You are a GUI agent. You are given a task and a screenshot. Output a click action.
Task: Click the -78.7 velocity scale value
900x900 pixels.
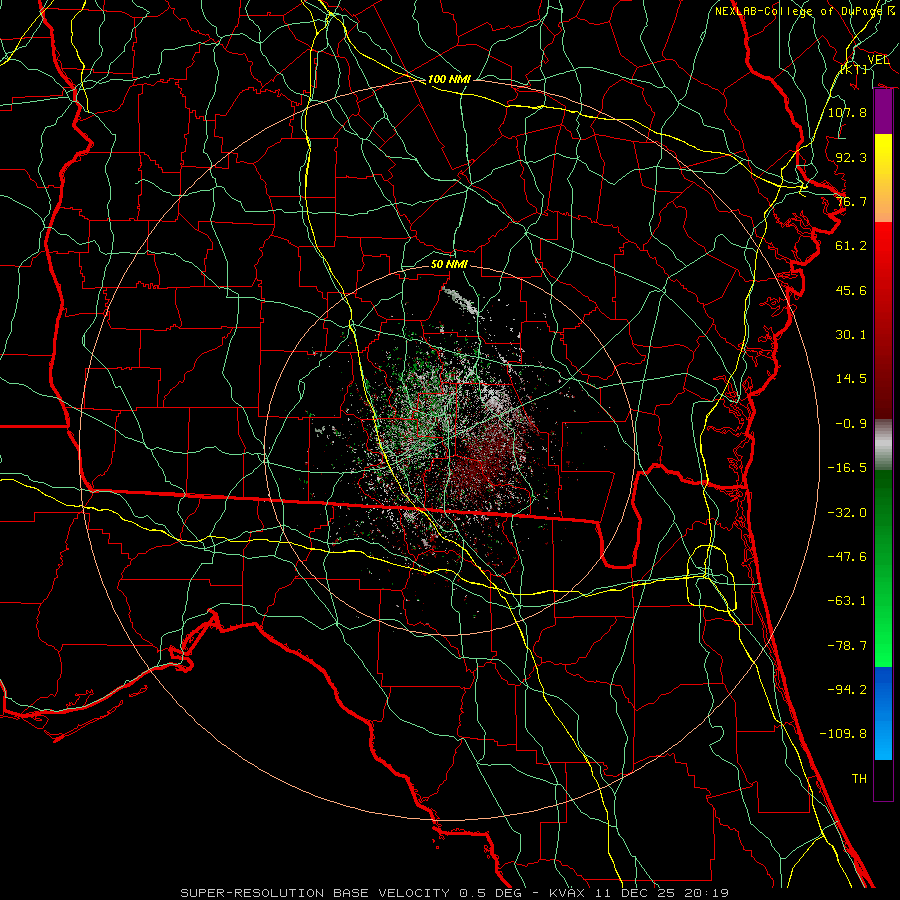click(847, 646)
